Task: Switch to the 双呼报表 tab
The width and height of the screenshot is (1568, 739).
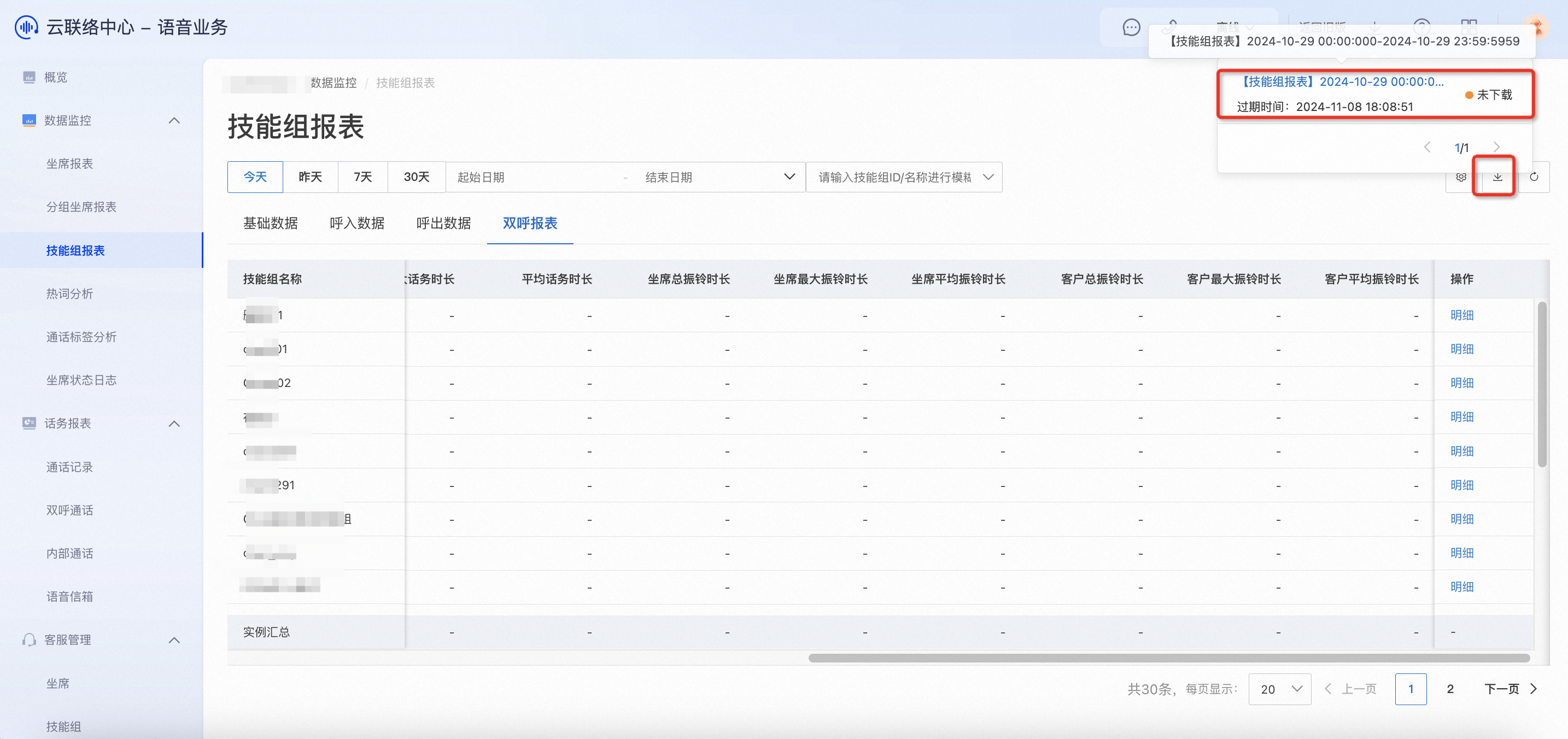Action: click(530, 224)
